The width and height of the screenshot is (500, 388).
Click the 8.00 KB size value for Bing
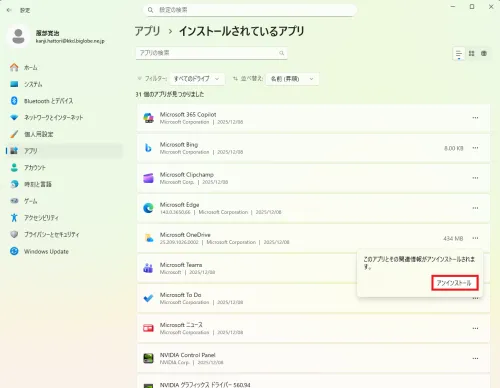coord(454,148)
